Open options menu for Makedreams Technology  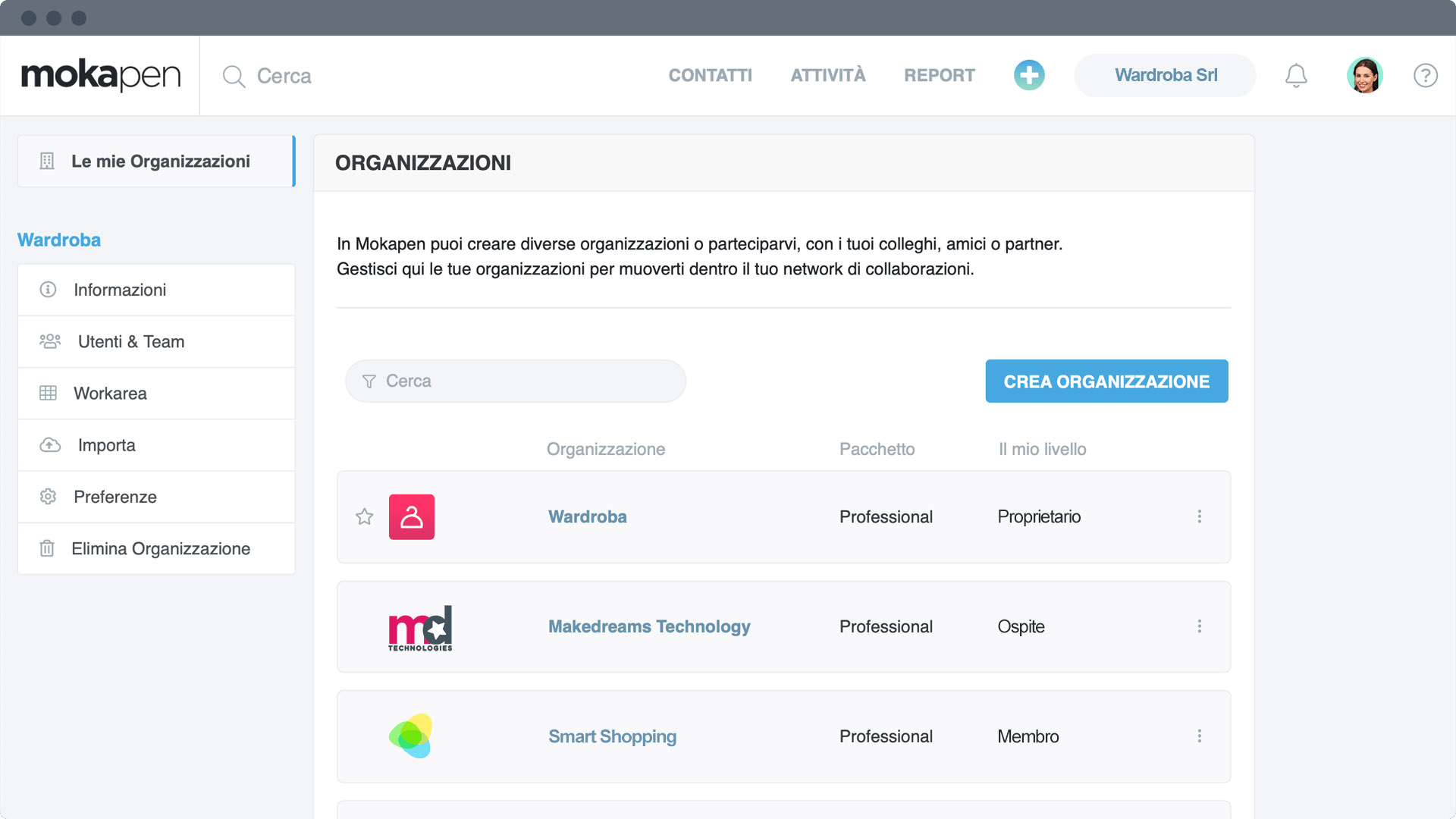point(1200,626)
